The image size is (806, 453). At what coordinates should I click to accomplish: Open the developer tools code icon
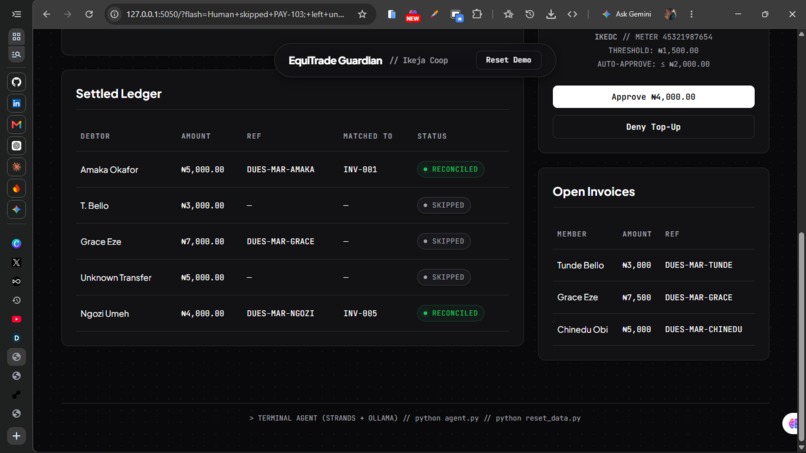point(572,14)
